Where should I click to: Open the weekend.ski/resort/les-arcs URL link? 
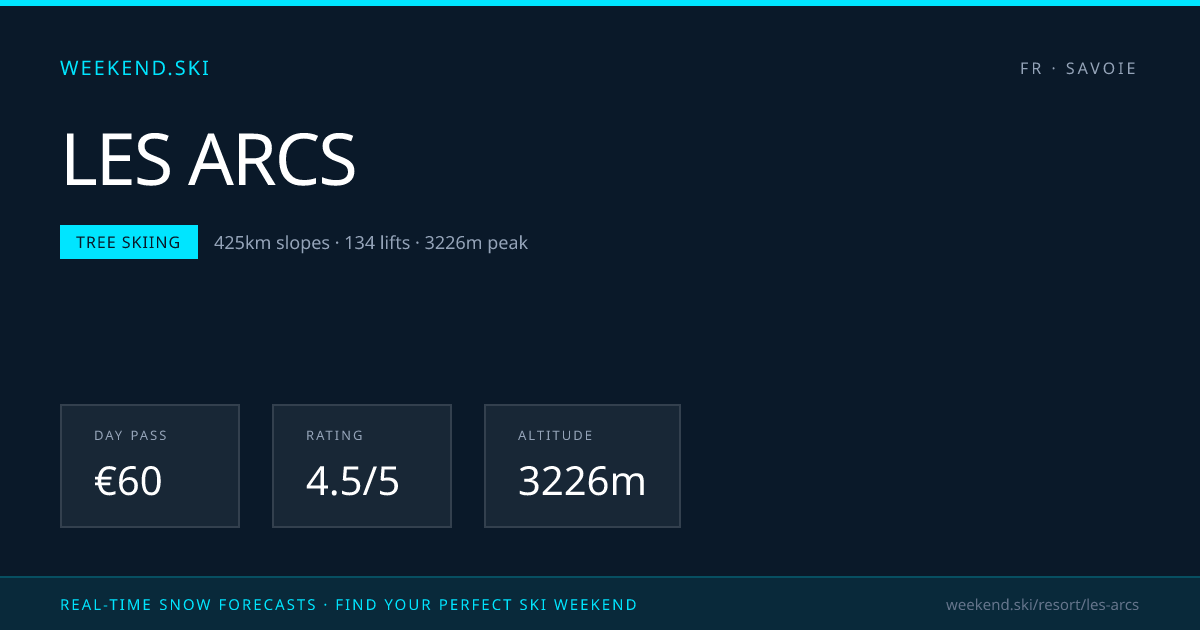1042,605
